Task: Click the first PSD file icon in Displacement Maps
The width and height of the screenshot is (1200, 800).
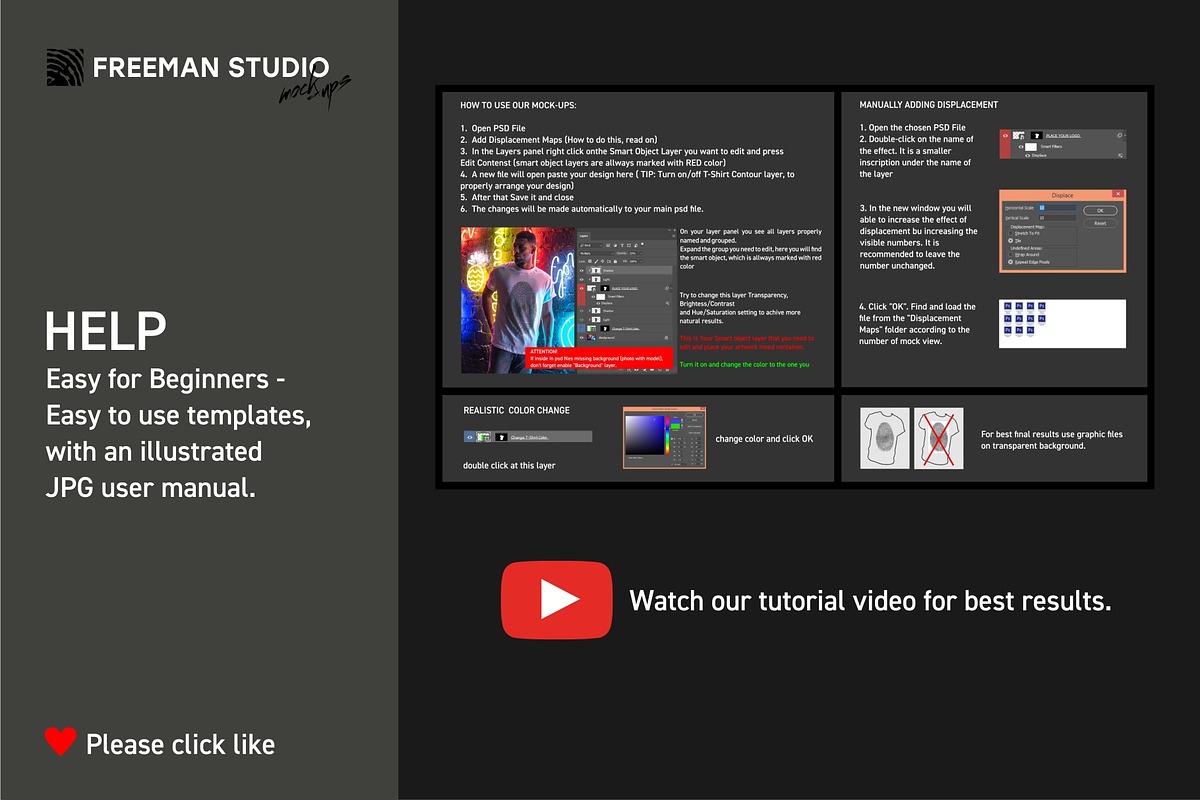Action: tap(1007, 306)
